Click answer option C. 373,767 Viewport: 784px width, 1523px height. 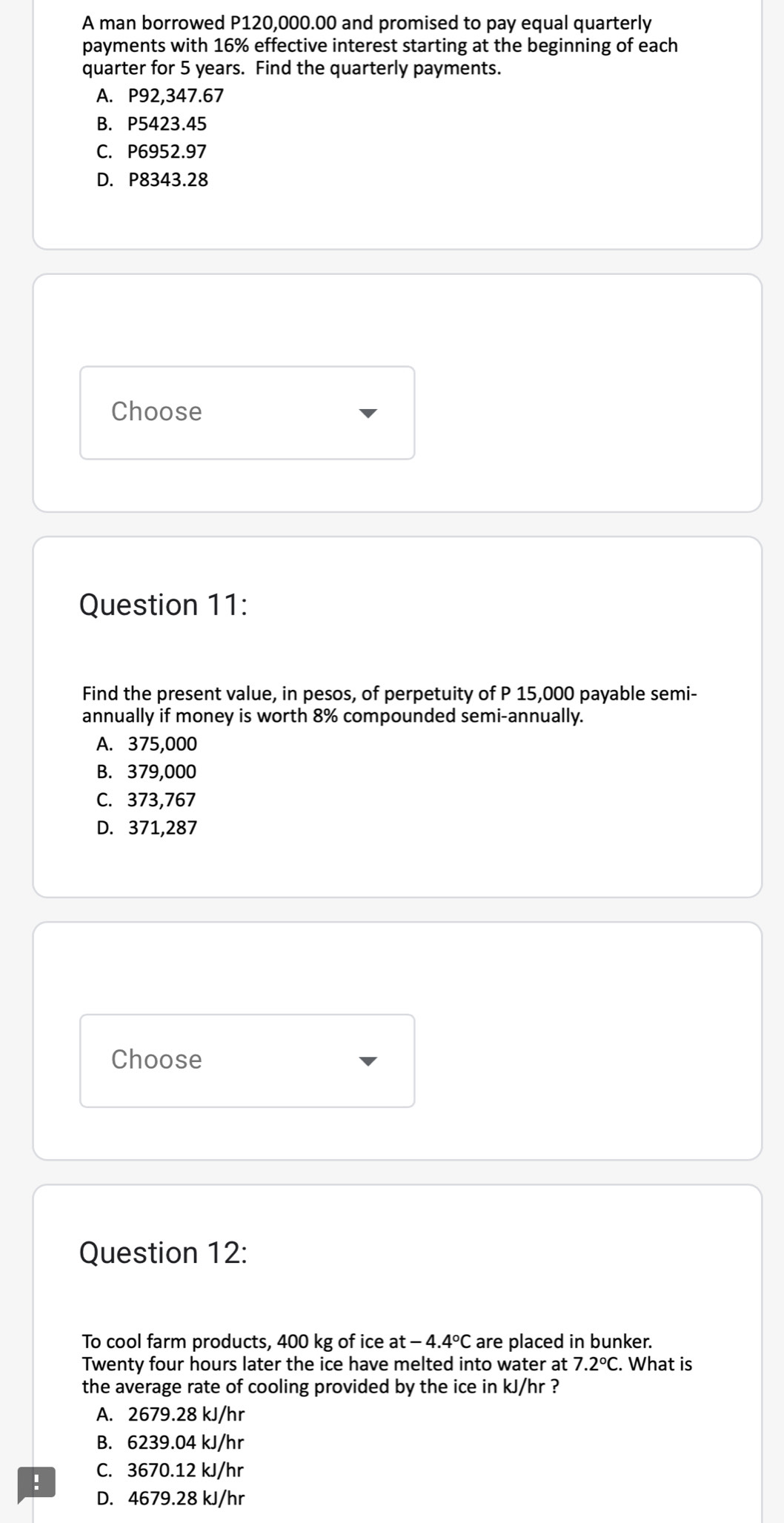[147, 800]
